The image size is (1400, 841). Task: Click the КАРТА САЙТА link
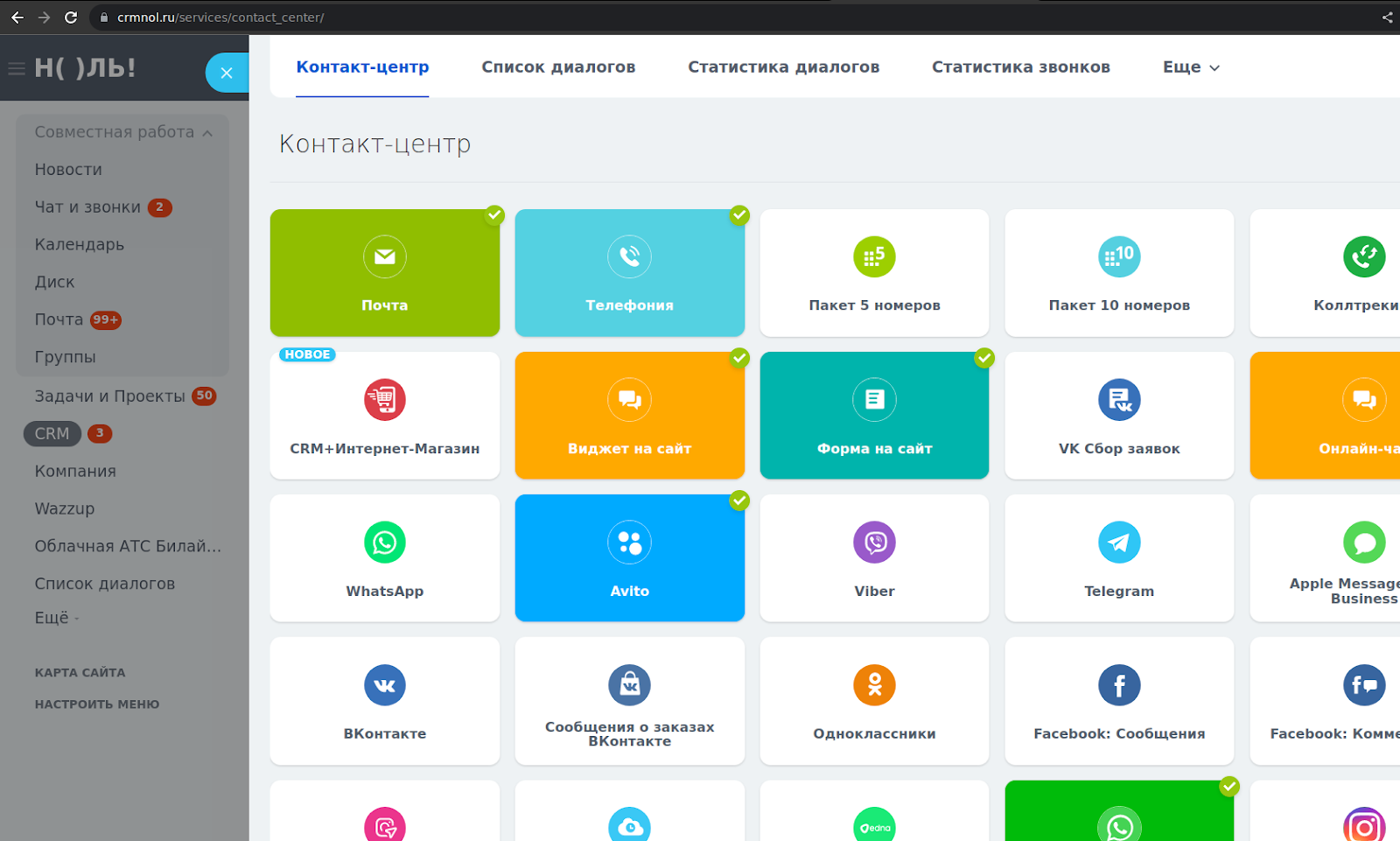[80, 673]
